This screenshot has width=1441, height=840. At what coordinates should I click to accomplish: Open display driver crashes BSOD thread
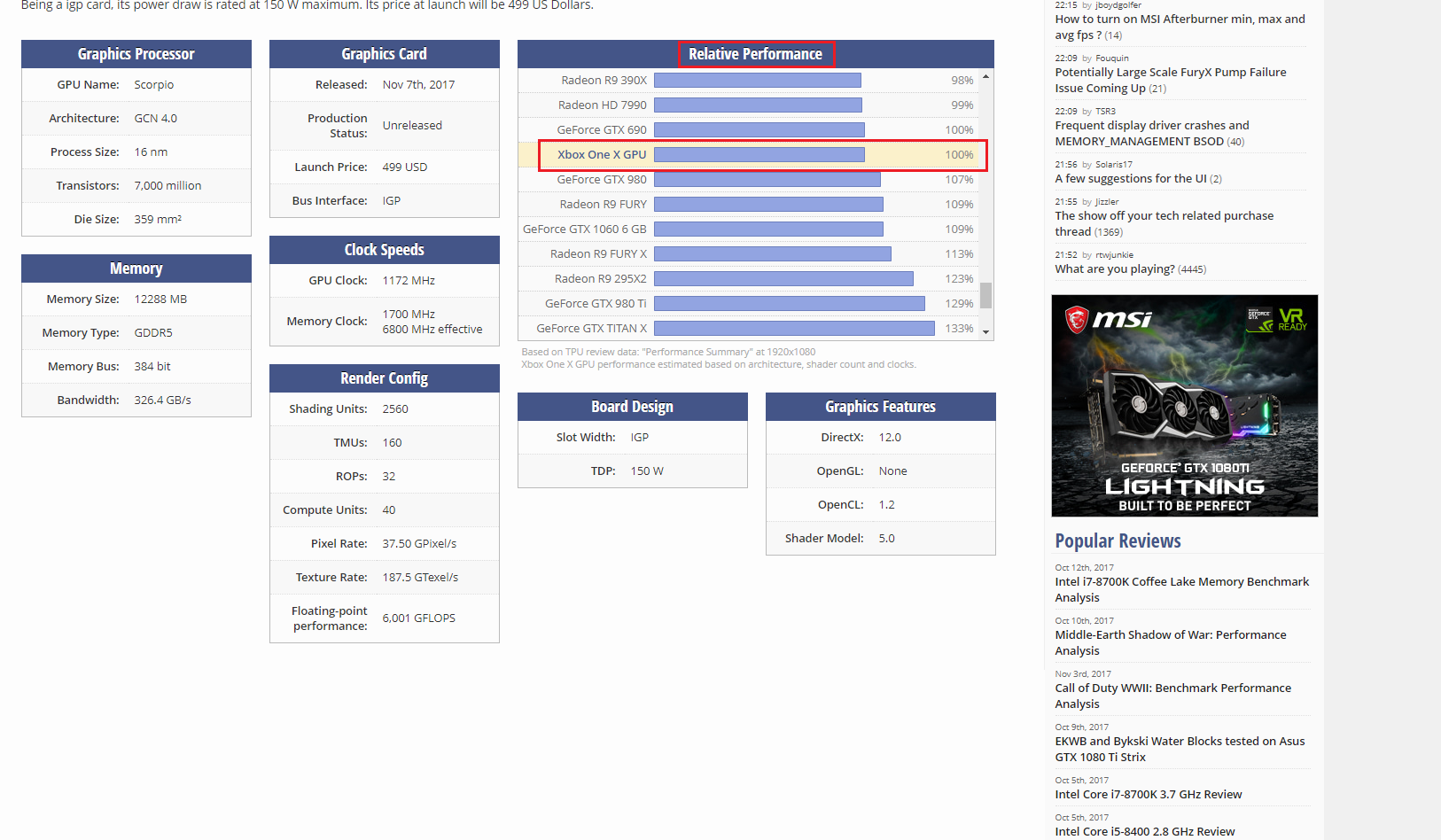pyautogui.click(x=1152, y=133)
